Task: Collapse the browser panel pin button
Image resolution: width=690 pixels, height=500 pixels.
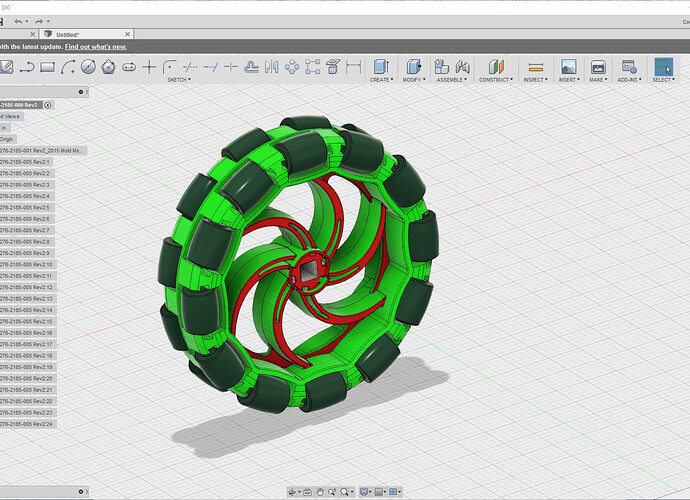Action: tap(81, 92)
